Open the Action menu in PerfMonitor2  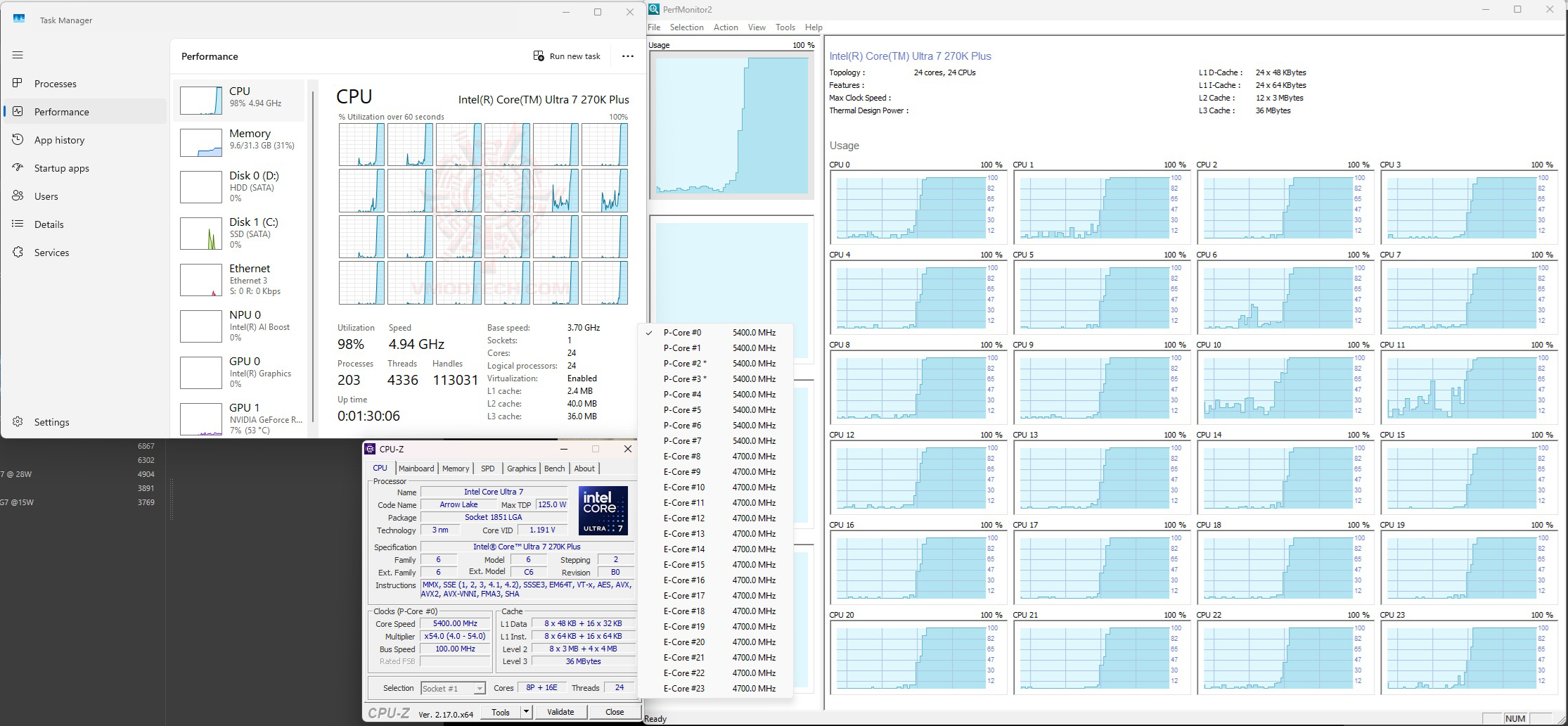[x=726, y=27]
